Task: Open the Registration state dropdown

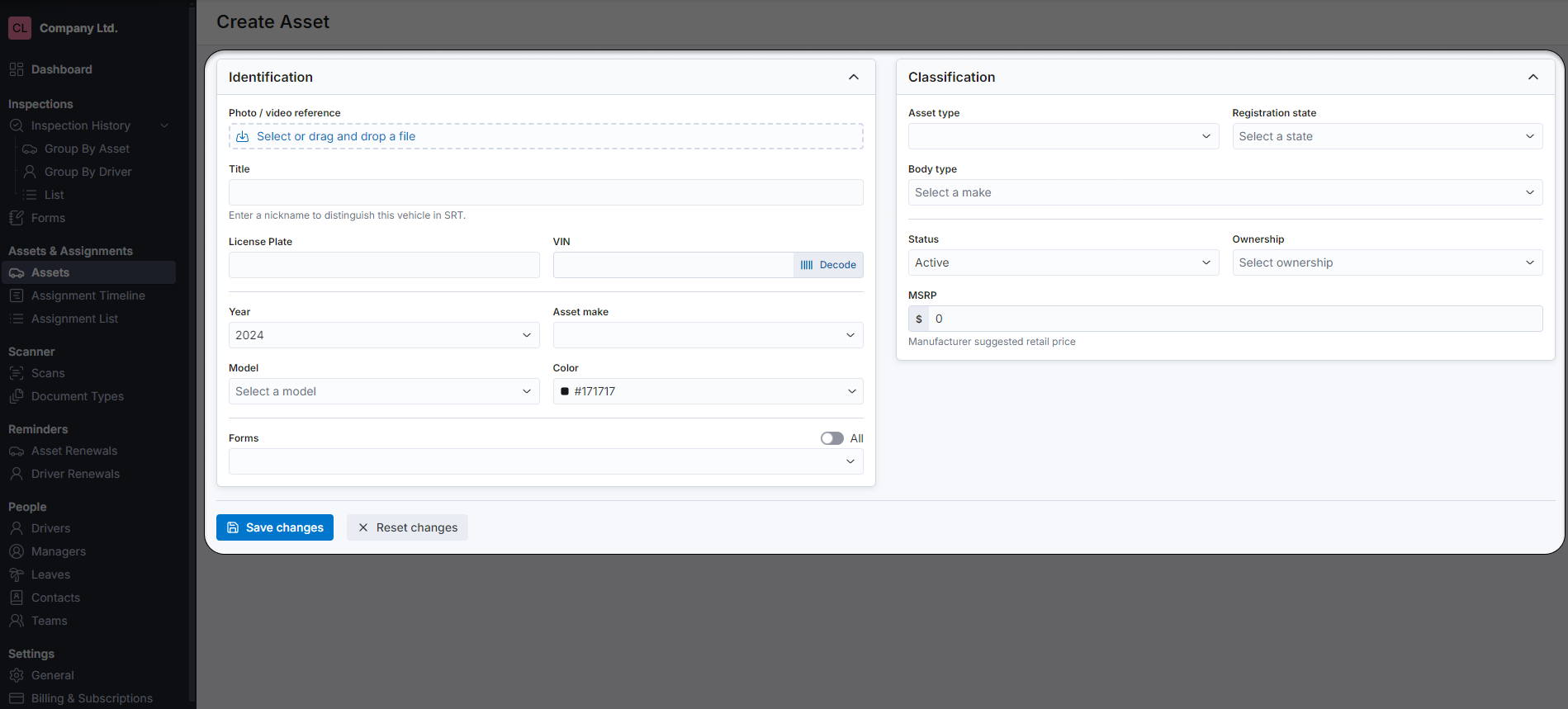Action: pyautogui.click(x=1386, y=136)
